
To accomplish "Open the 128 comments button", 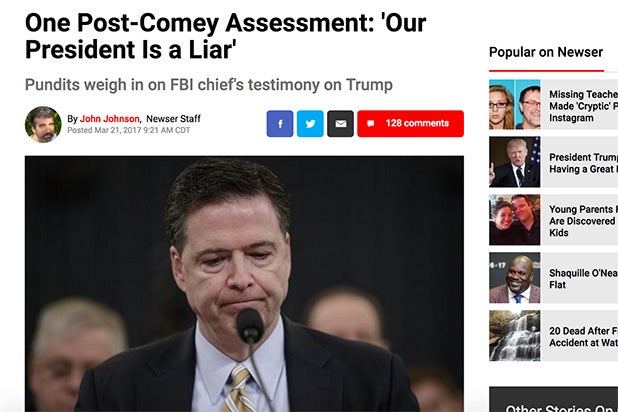I will pyautogui.click(x=411, y=124).
